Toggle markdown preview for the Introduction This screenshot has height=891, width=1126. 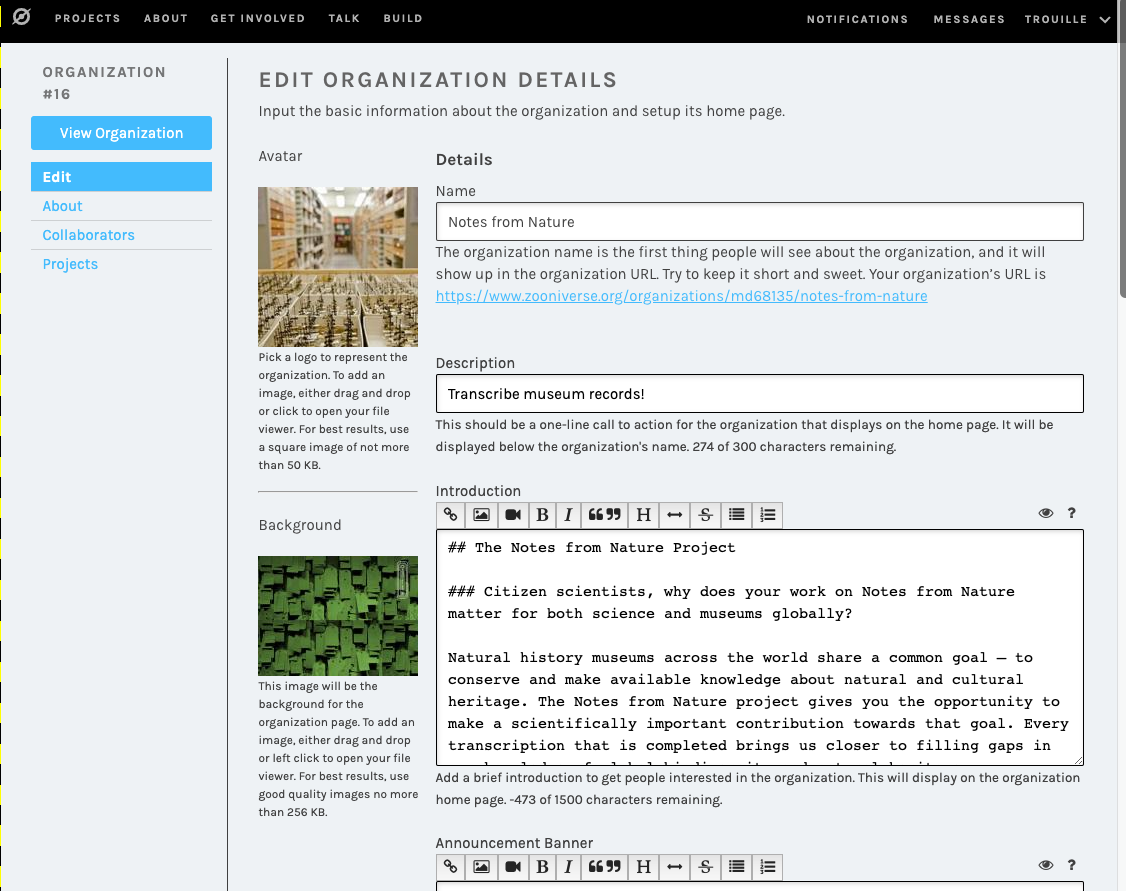1046,512
